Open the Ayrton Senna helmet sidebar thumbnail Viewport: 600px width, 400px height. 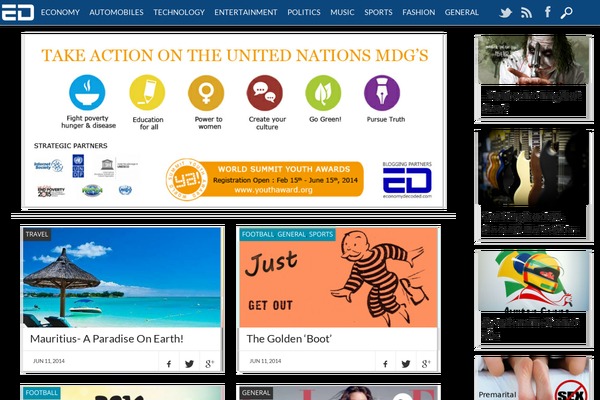[533, 281]
